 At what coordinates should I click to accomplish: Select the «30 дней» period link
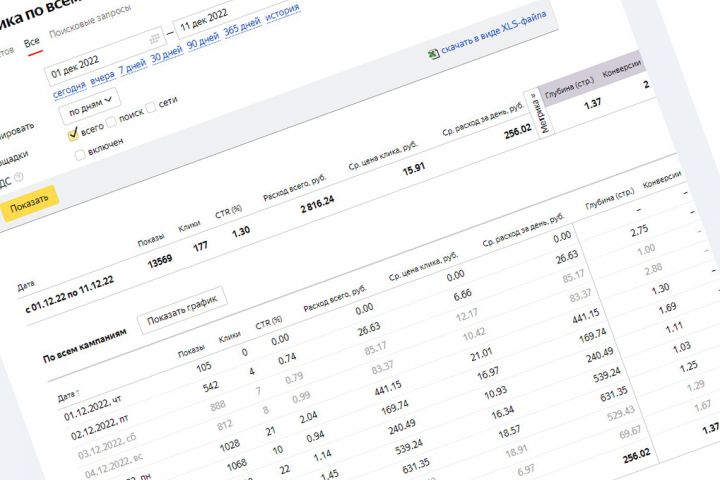click(167, 55)
